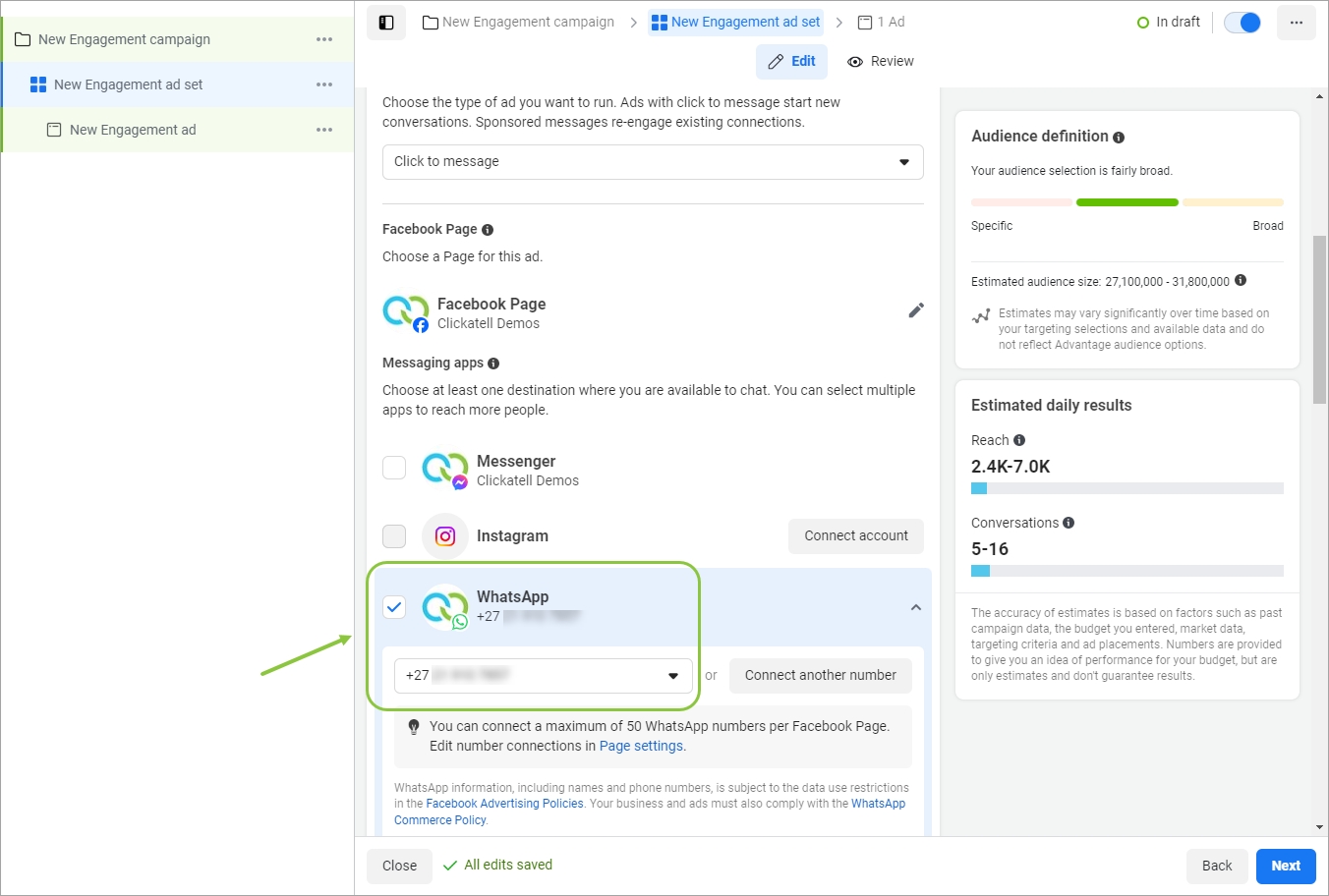Click the info icon beside Messaging apps
This screenshot has height=896, width=1329.
pos(493,364)
